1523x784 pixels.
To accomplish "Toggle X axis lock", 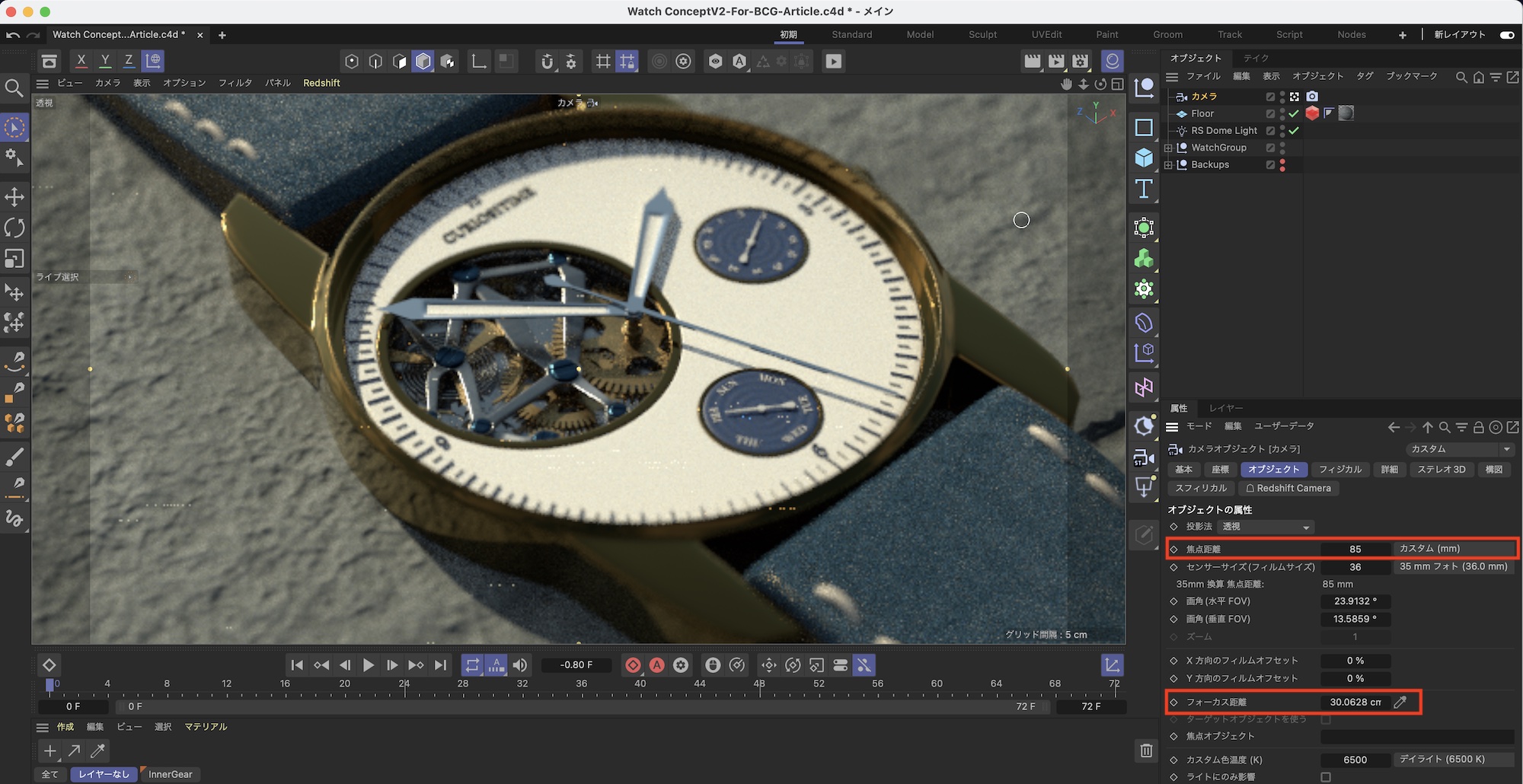I will click(81, 61).
